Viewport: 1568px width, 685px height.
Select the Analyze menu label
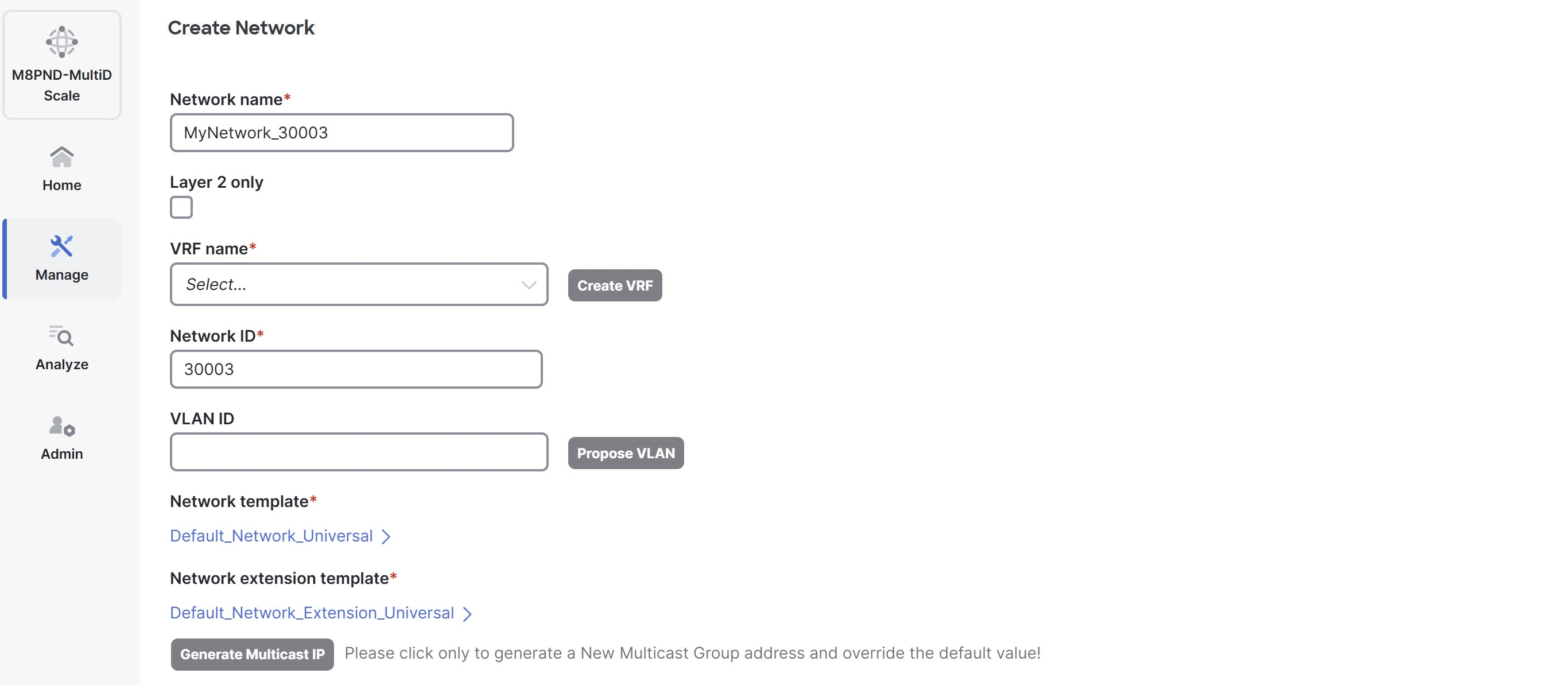click(61, 364)
